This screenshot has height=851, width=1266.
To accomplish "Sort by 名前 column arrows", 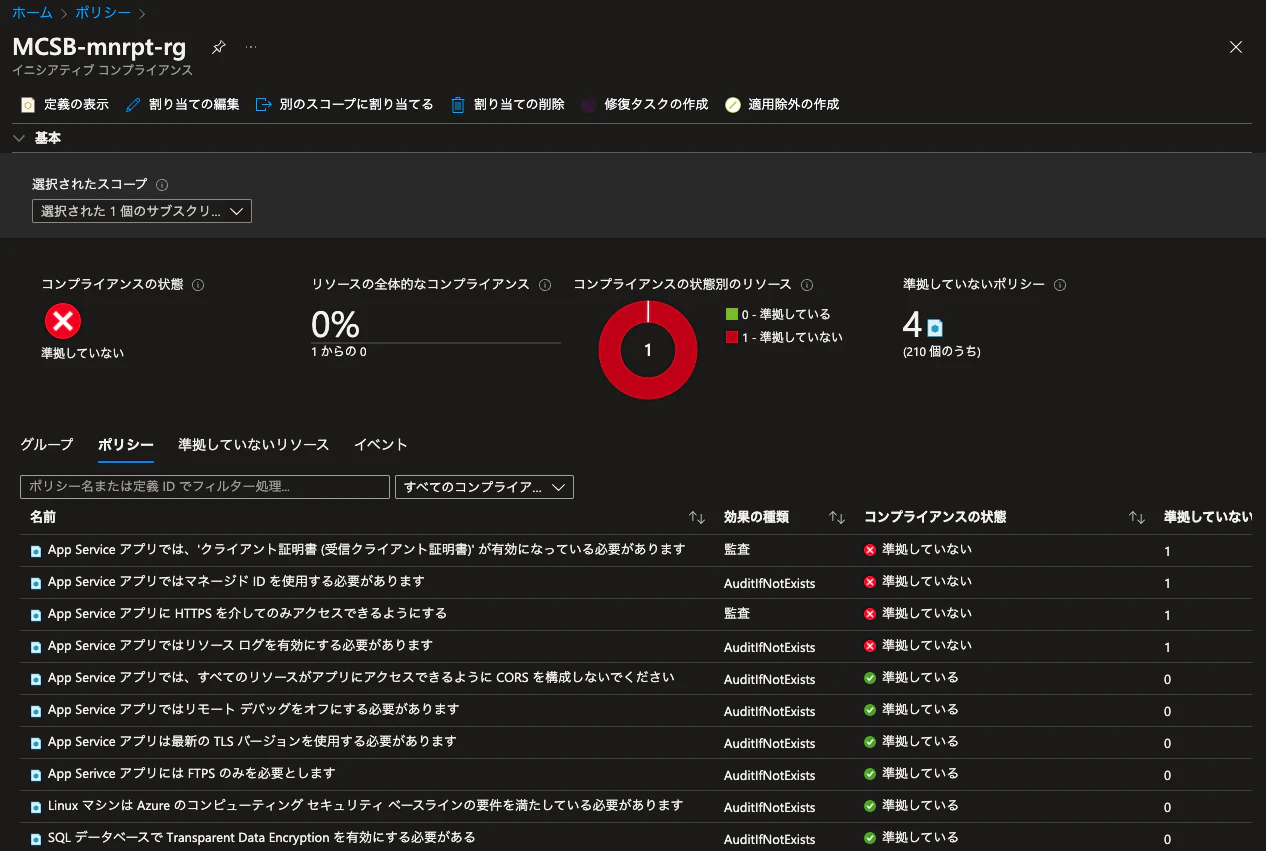I will pos(697,518).
